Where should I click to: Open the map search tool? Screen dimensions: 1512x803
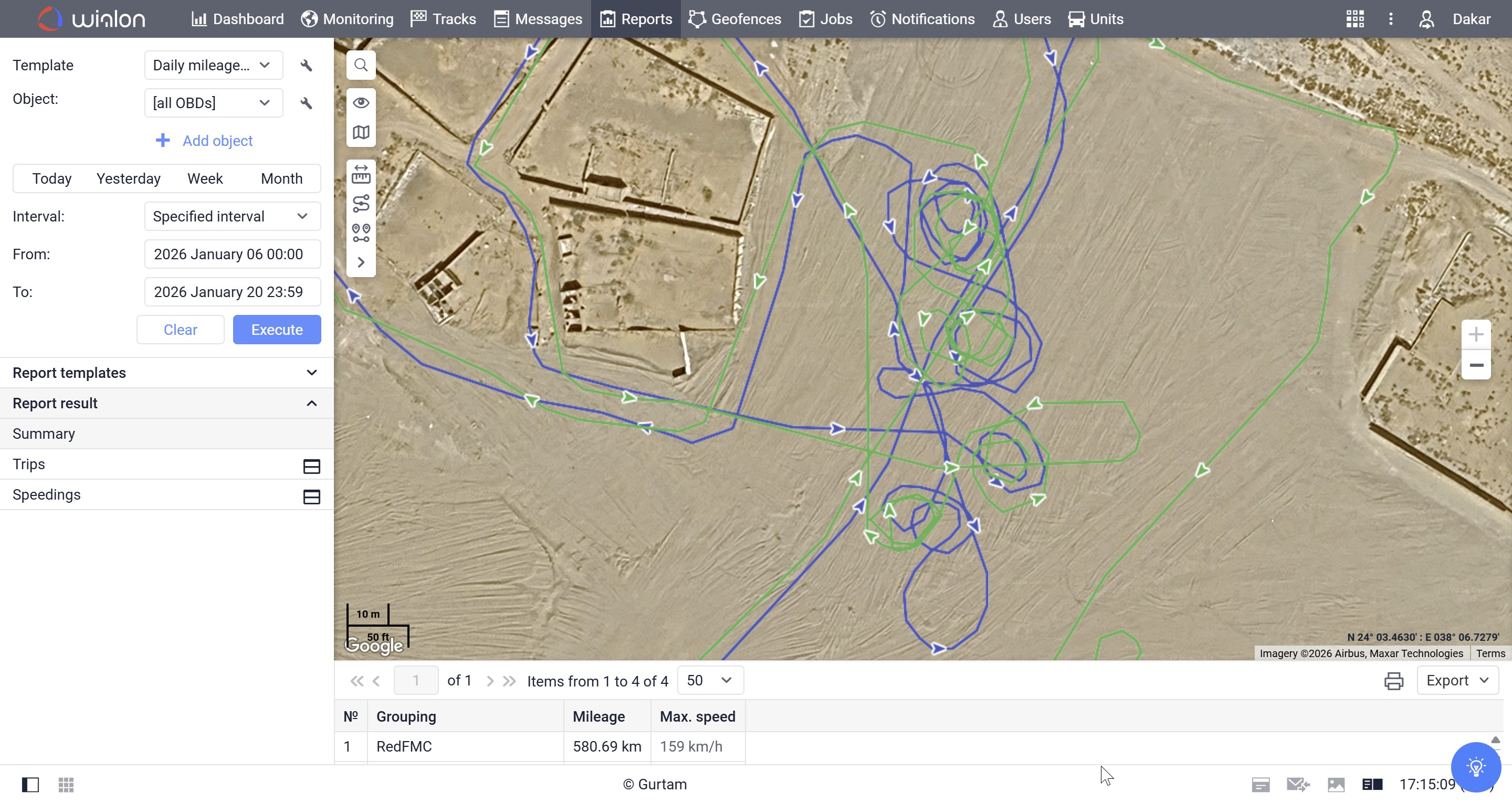[360, 65]
